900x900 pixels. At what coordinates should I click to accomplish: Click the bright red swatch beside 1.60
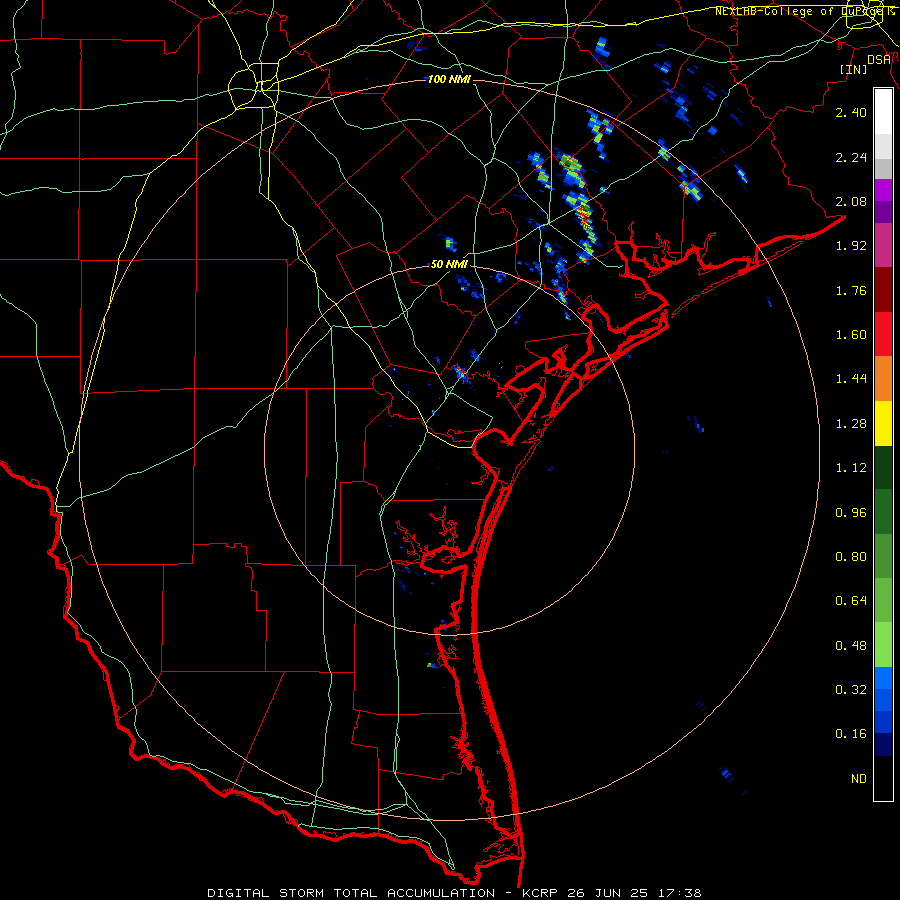point(883,334)
